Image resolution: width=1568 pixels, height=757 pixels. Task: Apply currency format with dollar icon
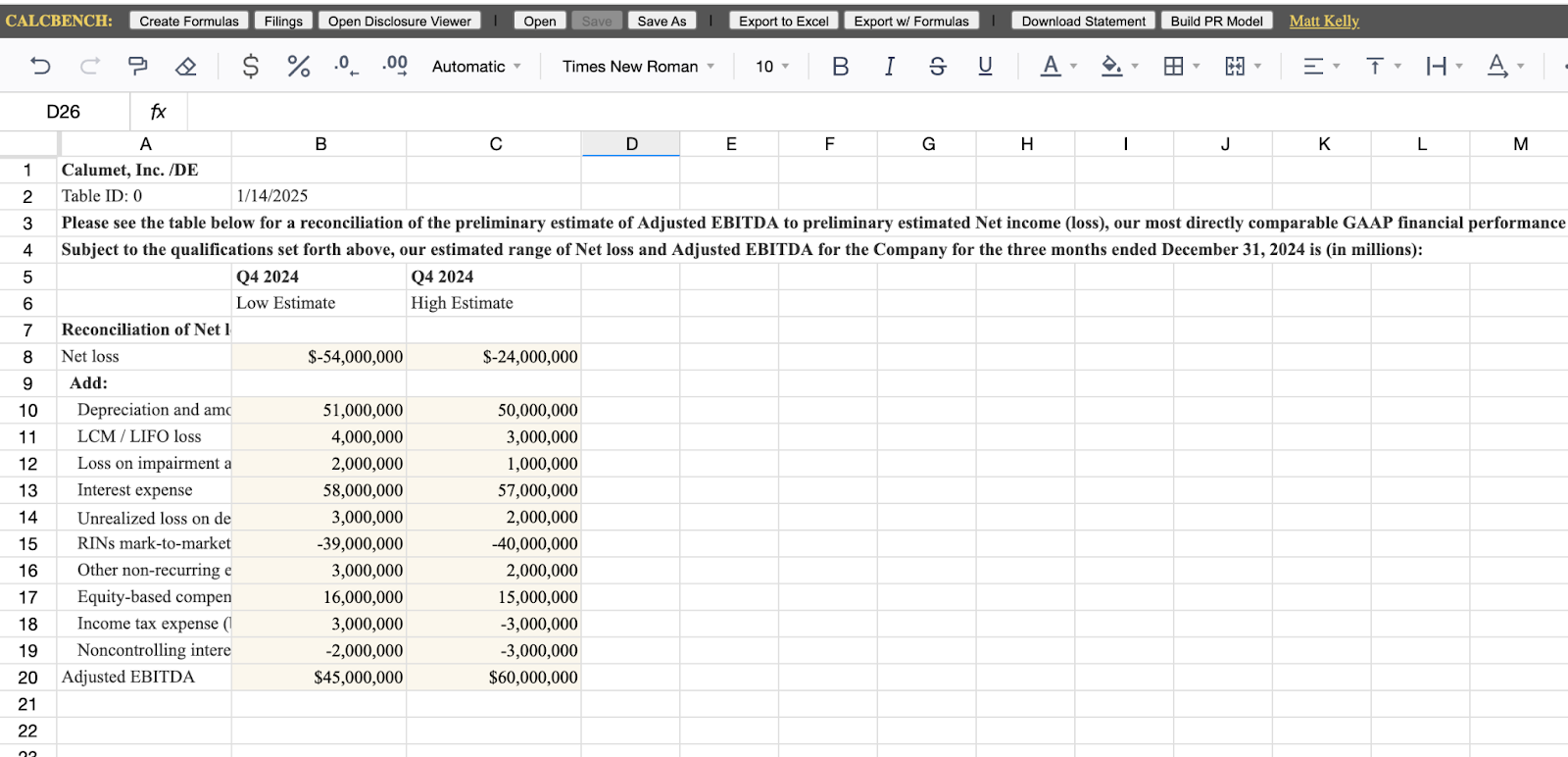click(251, 66)
